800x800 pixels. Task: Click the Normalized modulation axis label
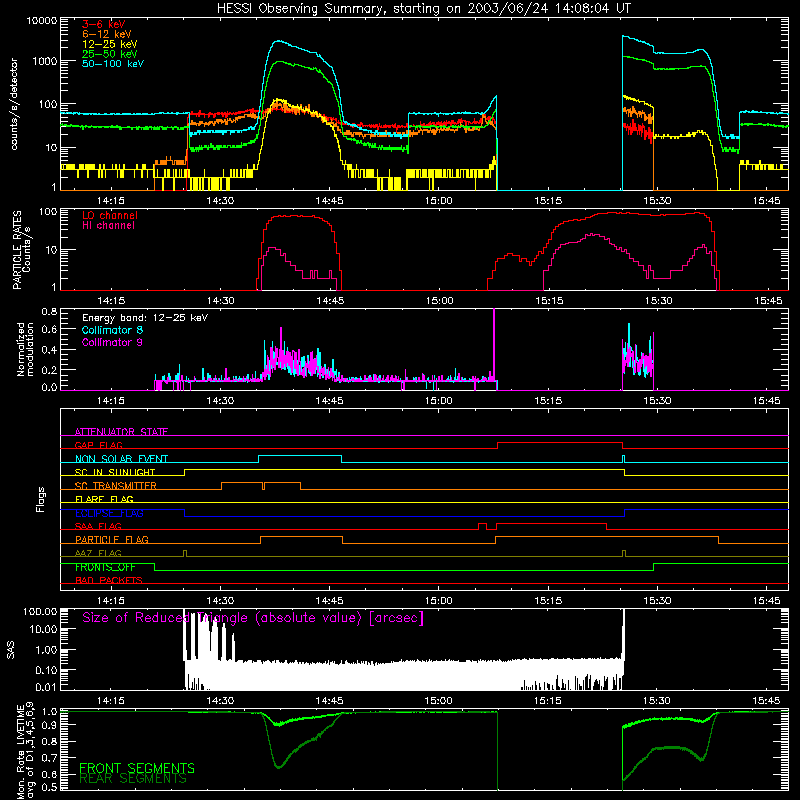(x=25, y=349)
